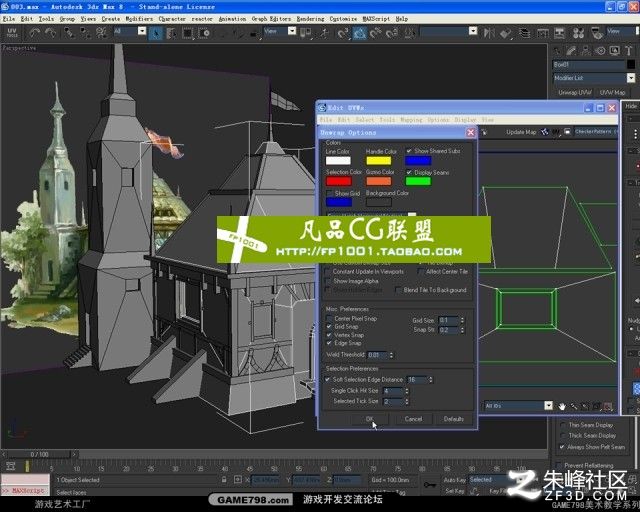Enable the Center Pixel Snap checkbox
Screen dimensions: 640x512
click(x=329, y=318)
